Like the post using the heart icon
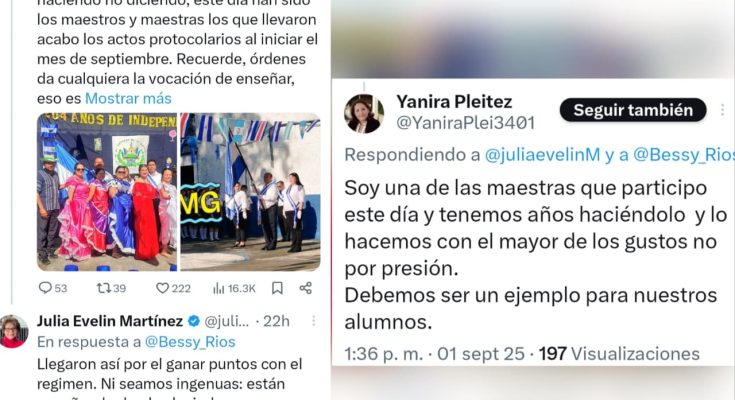This screenshot has width=735, height=400. click(173, 288)
